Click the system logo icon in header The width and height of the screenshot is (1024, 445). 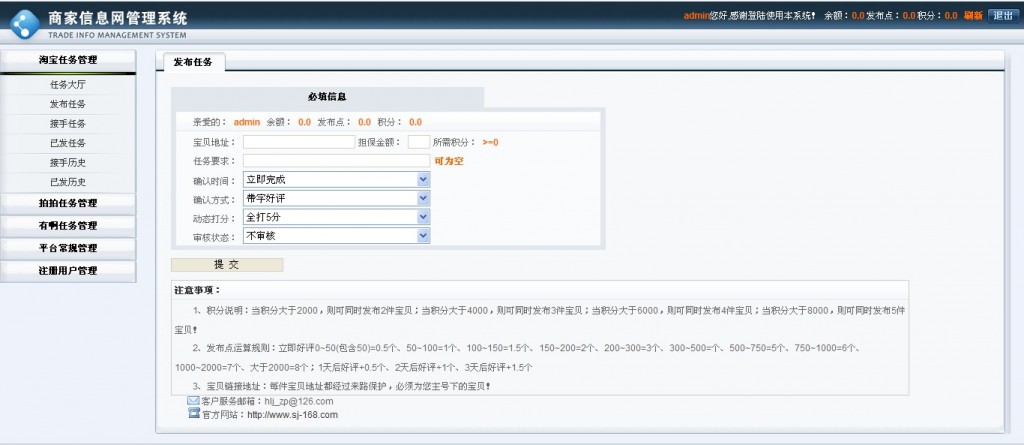tap(24, 24)
